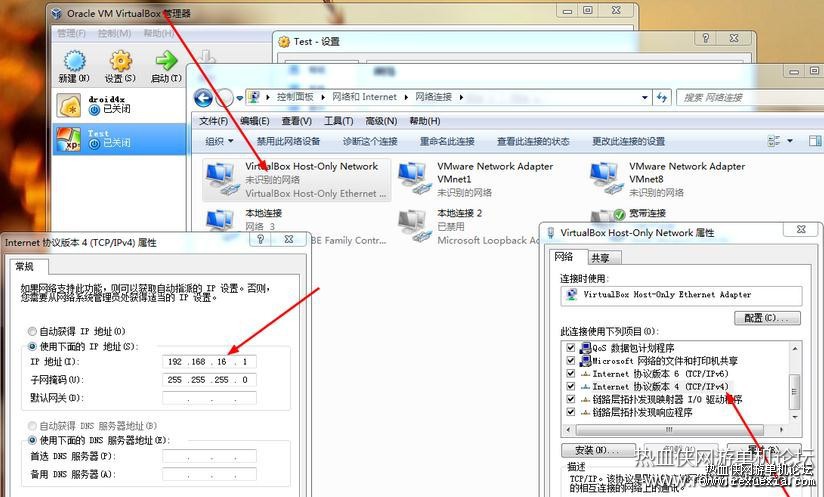Viewport: 824px width, 497px height.
Task: Toggle 链路层拓扑发现映射器 I/O 驱动程序 checkbox
Action: pyautogui.click(x=571, y=399)
